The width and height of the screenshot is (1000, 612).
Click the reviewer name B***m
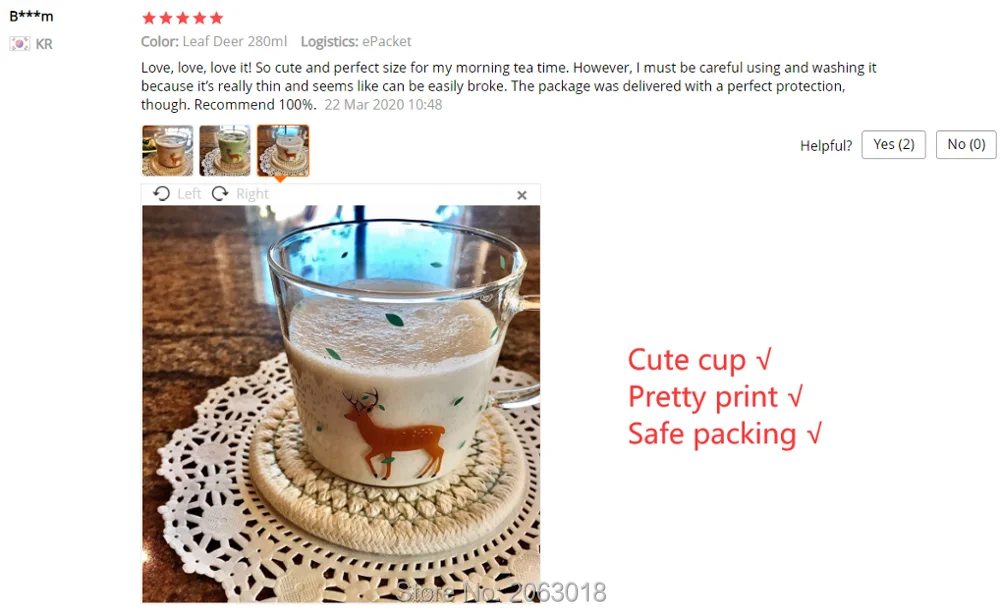pos(31,16)
